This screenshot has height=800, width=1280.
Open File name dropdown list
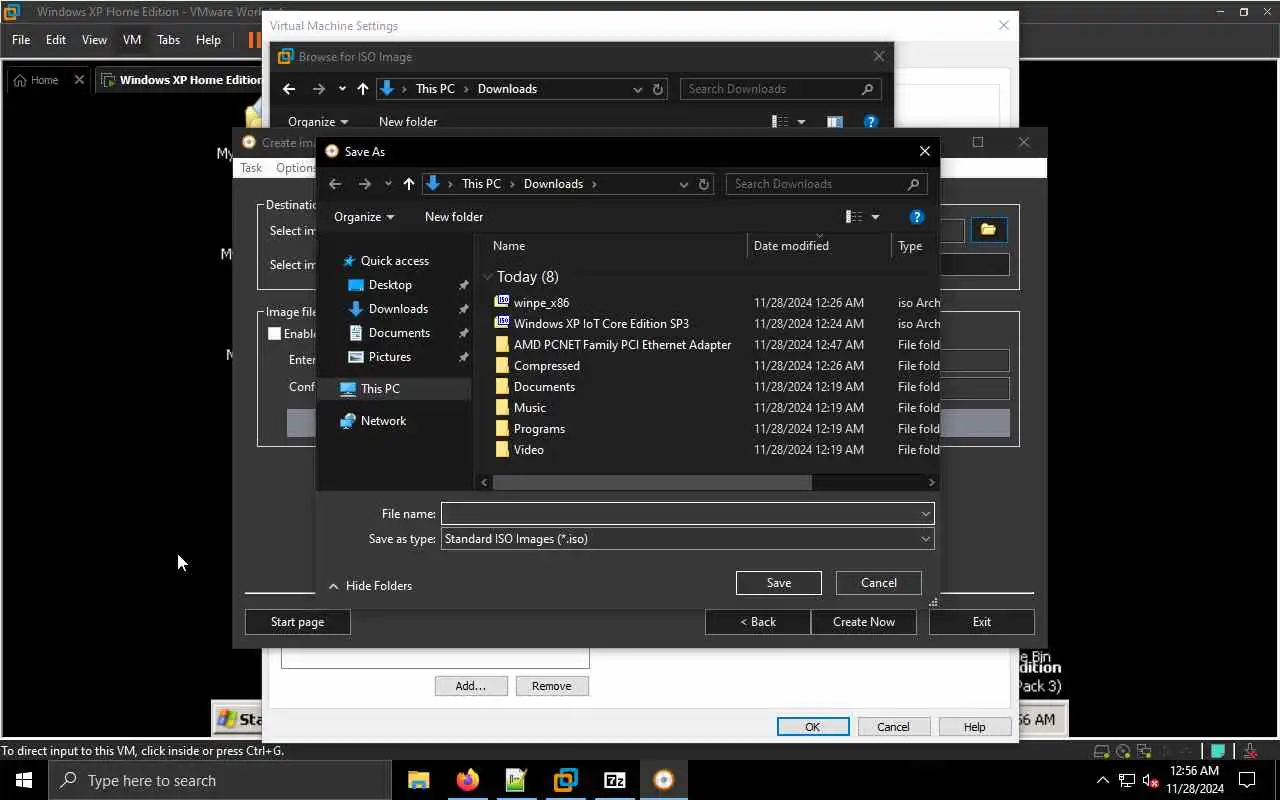926,513
